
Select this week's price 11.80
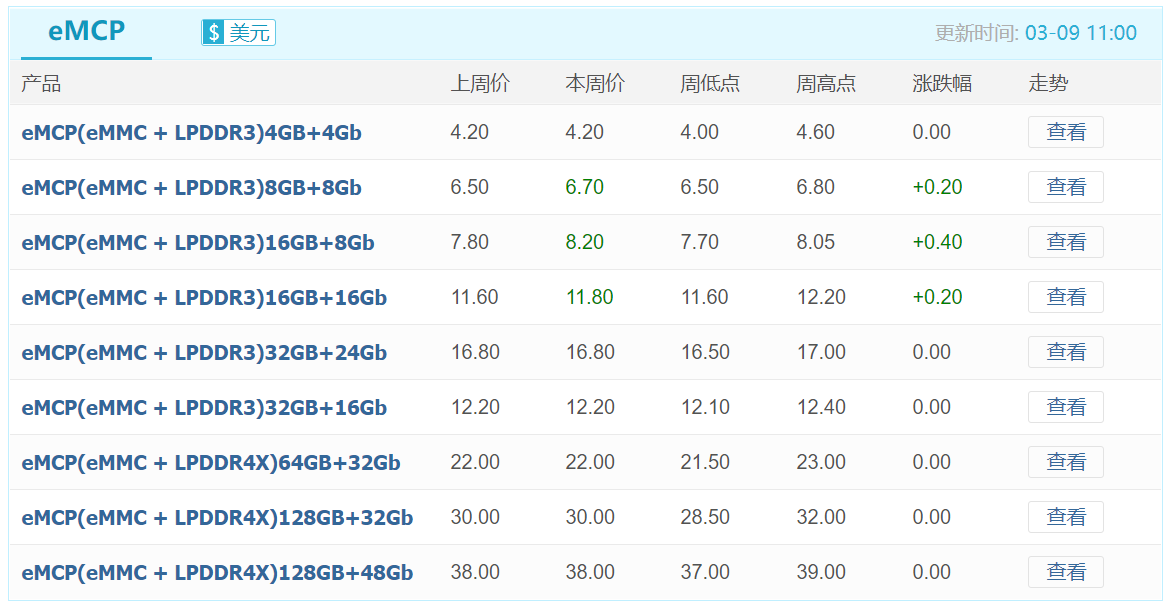[x=590, y=297]
